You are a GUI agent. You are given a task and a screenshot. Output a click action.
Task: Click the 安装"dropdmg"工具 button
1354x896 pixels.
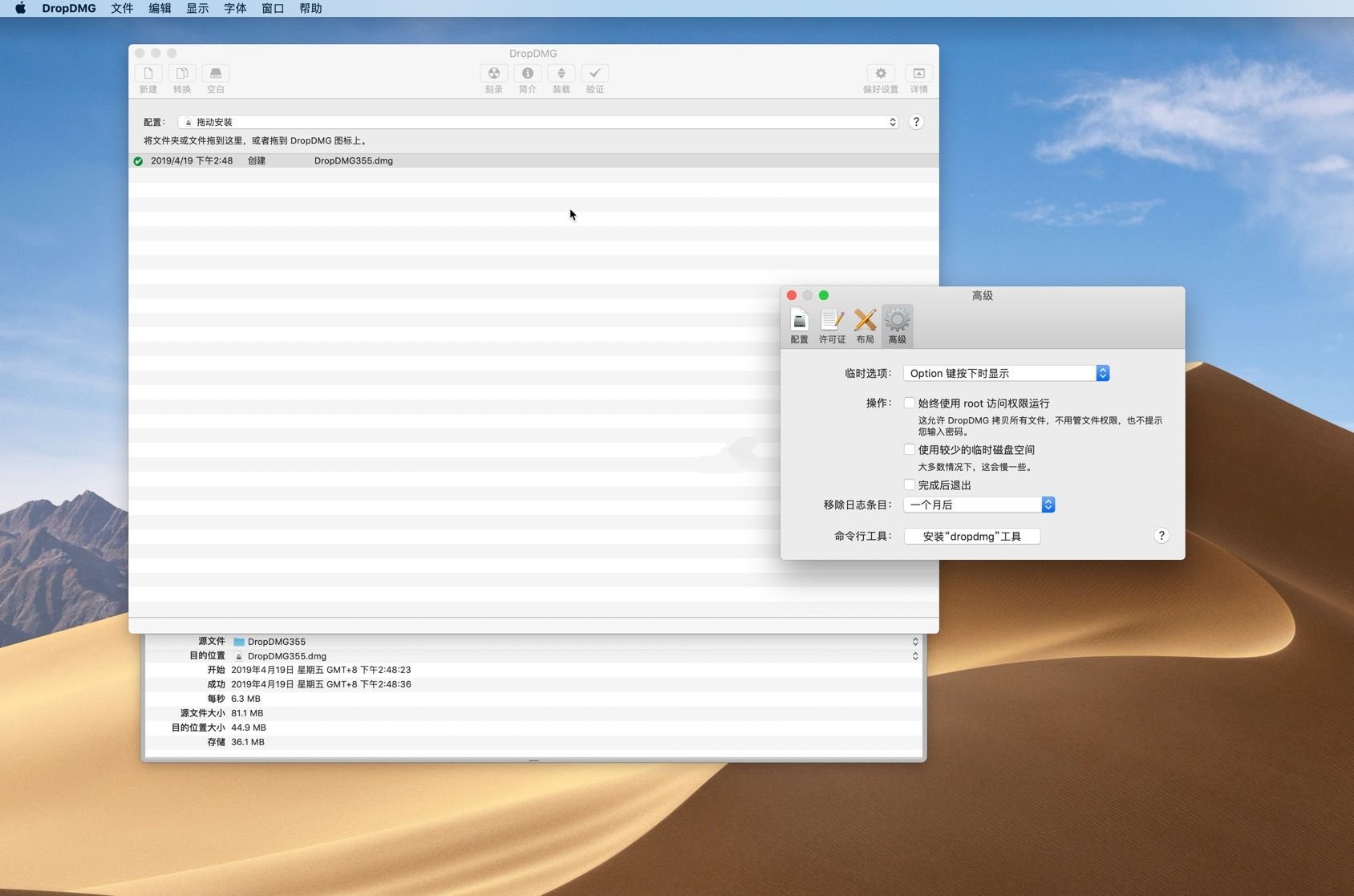[x=972, y=536]
